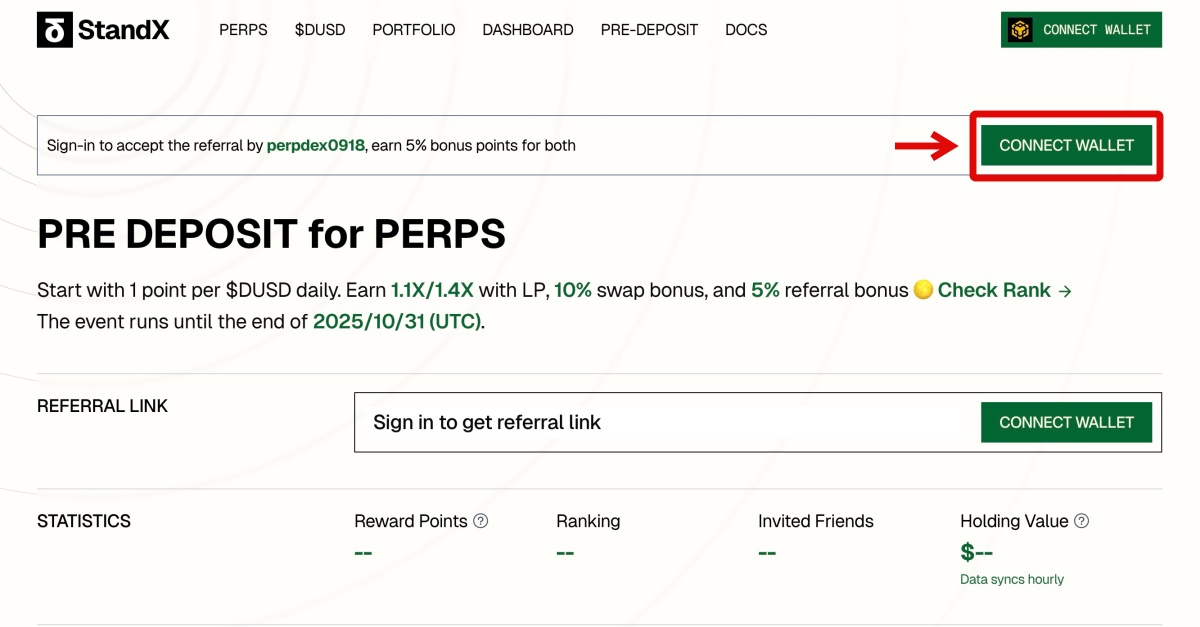
Task: Show the Reward Points info tooltip icon
Action: (481, 521)
